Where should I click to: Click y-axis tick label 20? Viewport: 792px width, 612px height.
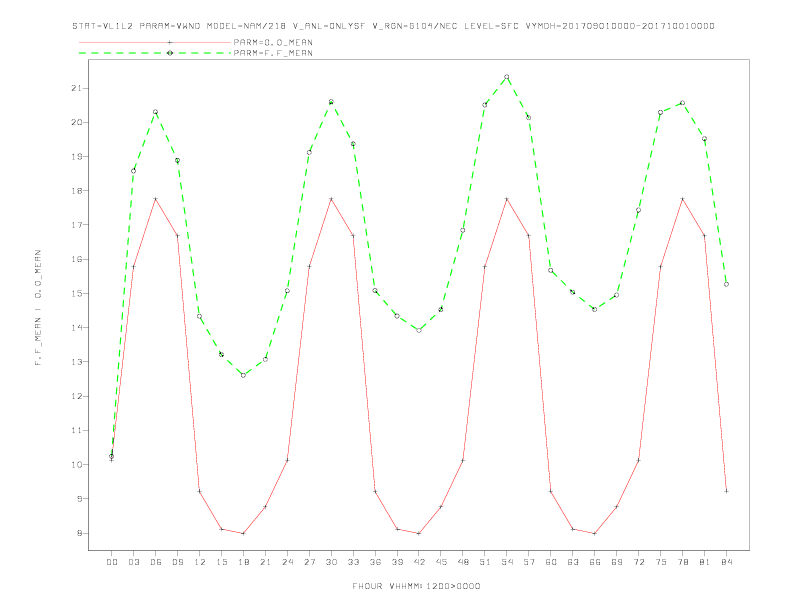[x=76, y=122]
